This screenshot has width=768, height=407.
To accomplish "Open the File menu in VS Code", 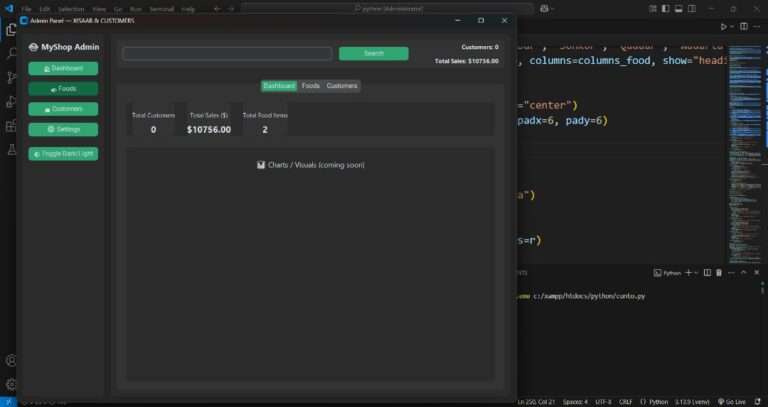I will tap(26, 9).
